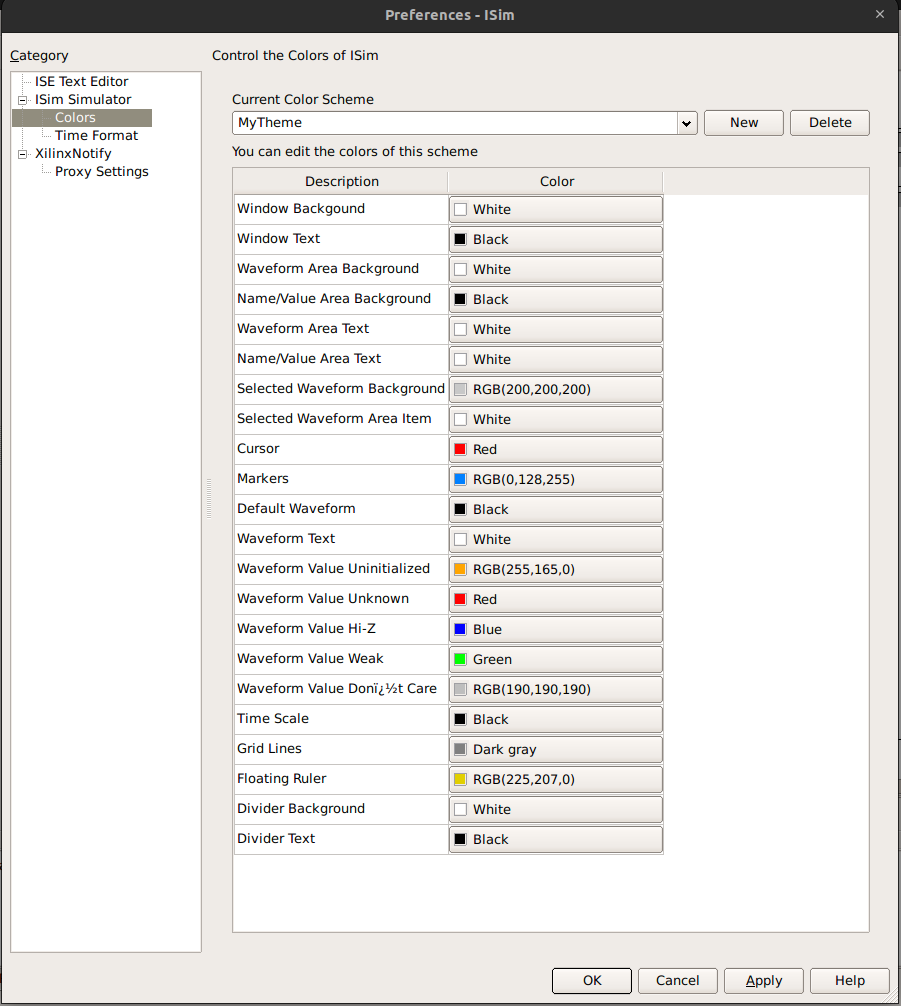Click the Cursor red color swatch

555,449
